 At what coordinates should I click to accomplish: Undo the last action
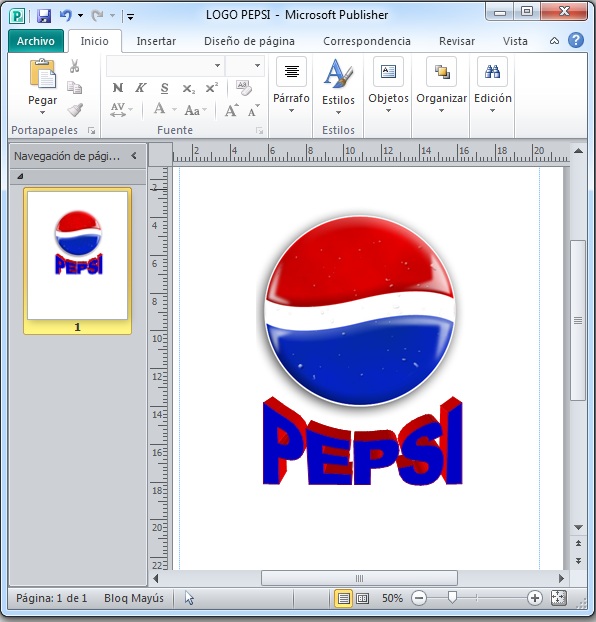coord(65,16)
